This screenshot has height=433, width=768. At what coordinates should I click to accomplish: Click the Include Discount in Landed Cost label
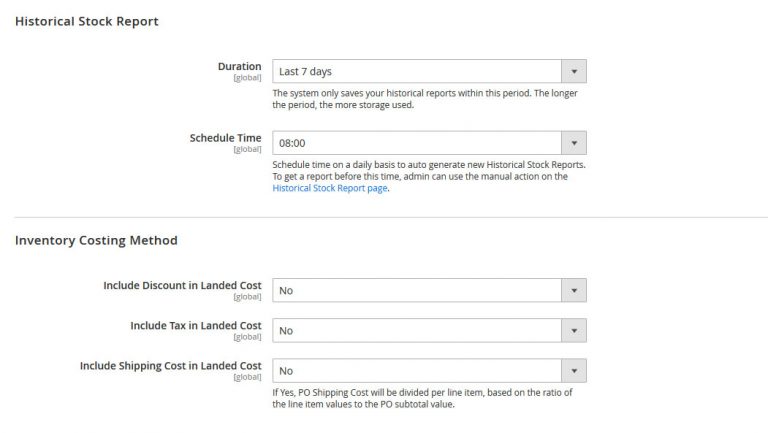(x=182, y=286)
